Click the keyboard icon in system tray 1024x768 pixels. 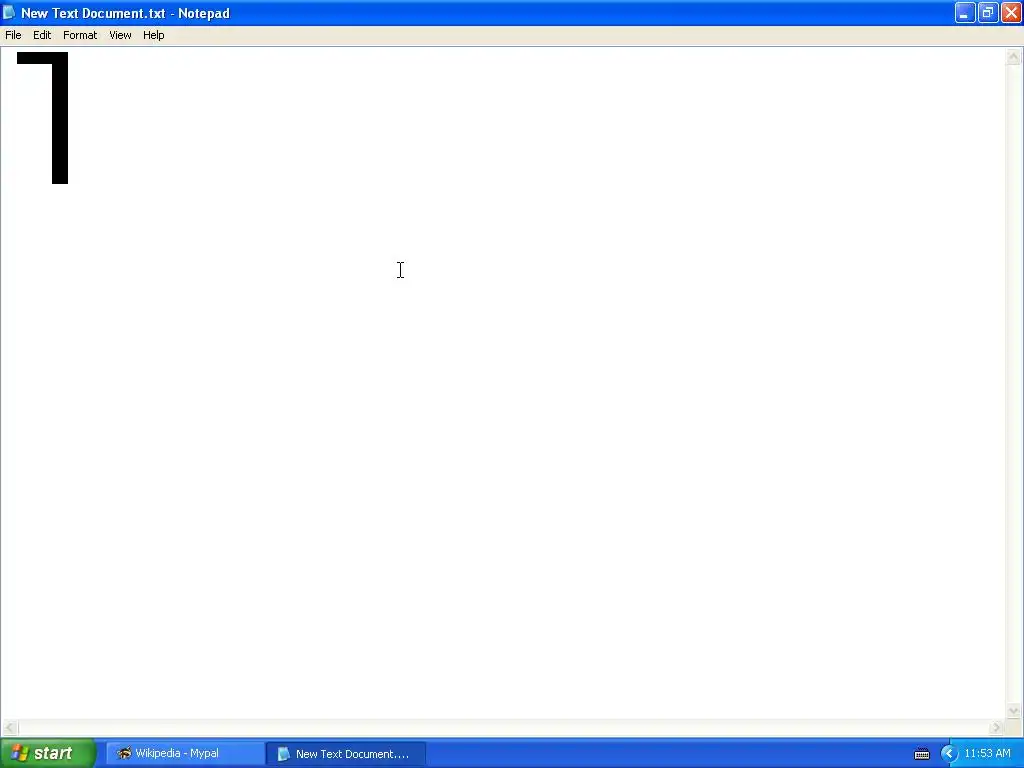pos(921,754)
